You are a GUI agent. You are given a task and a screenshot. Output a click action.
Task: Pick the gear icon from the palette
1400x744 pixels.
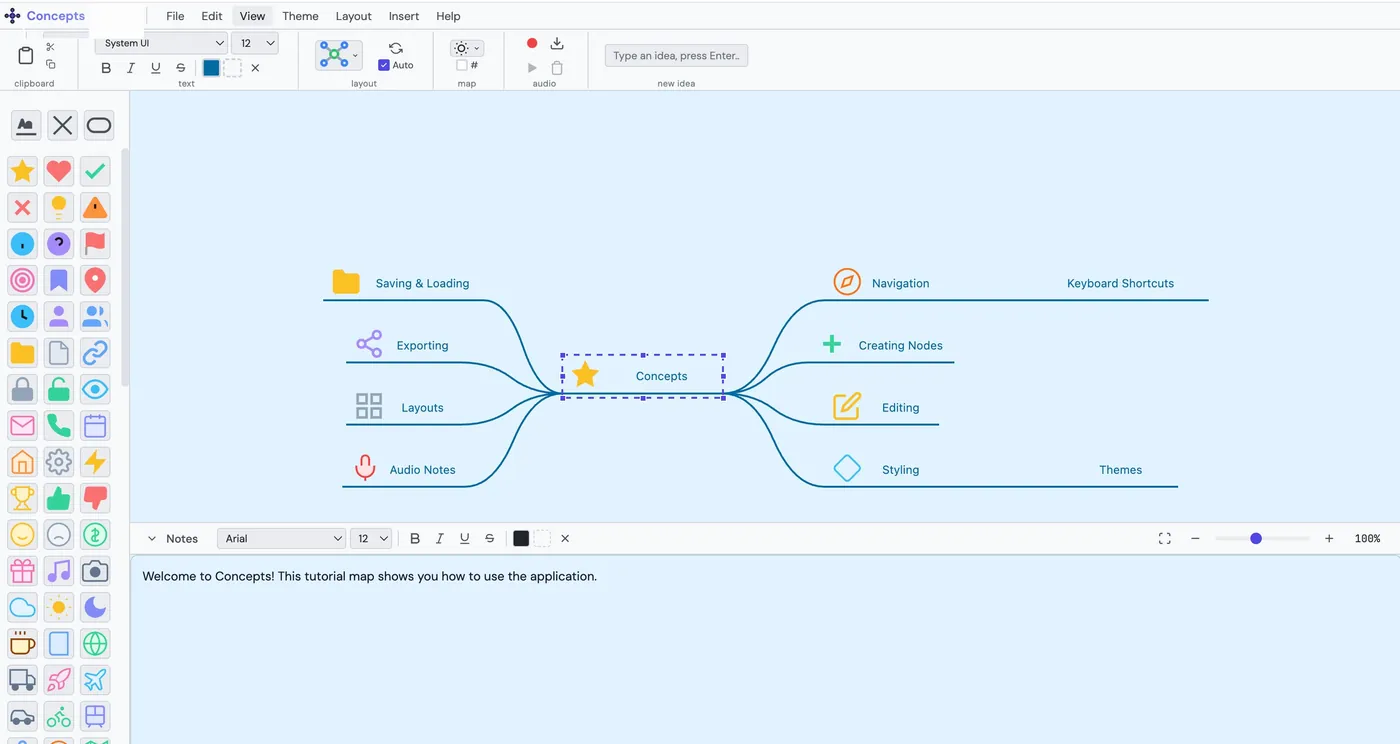tap(59, 462)
